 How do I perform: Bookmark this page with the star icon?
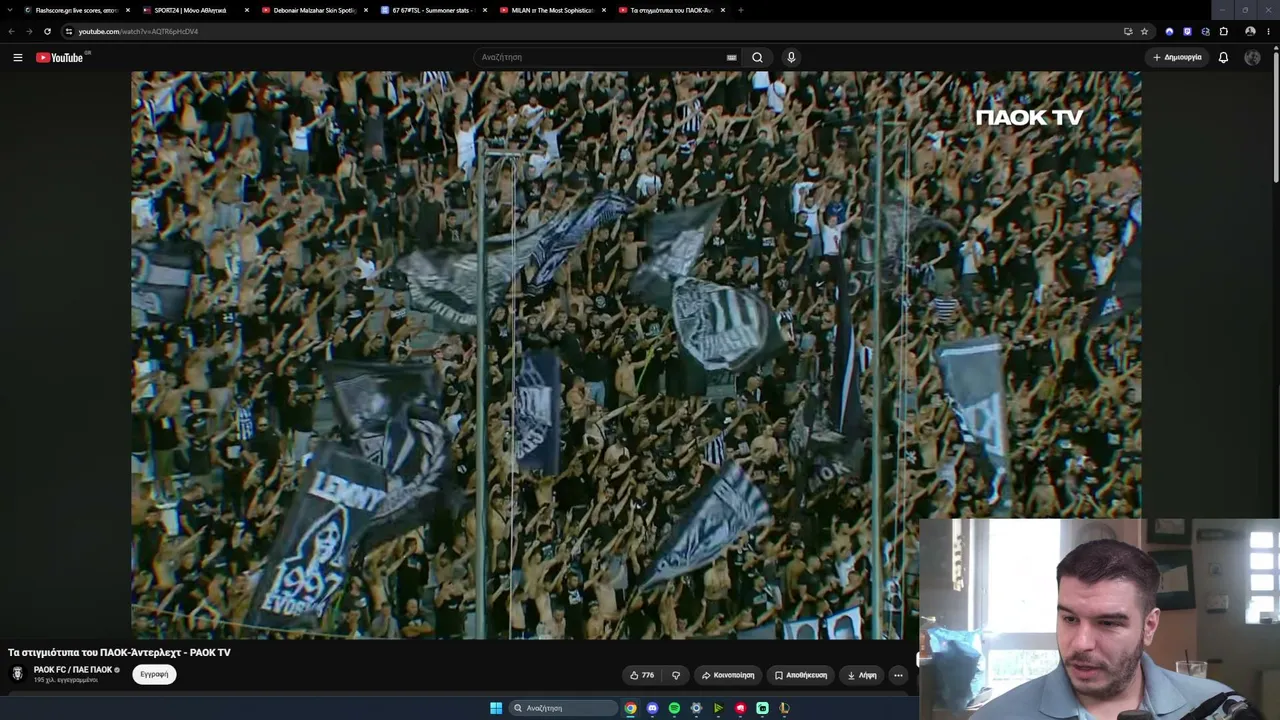(x=1145, y=31)
